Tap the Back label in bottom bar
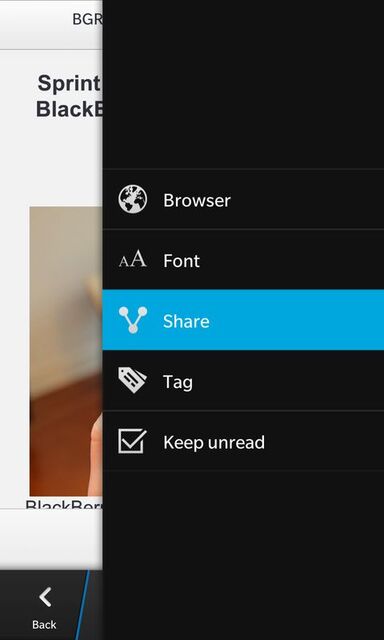384x640 pixels. pos(44,624)
